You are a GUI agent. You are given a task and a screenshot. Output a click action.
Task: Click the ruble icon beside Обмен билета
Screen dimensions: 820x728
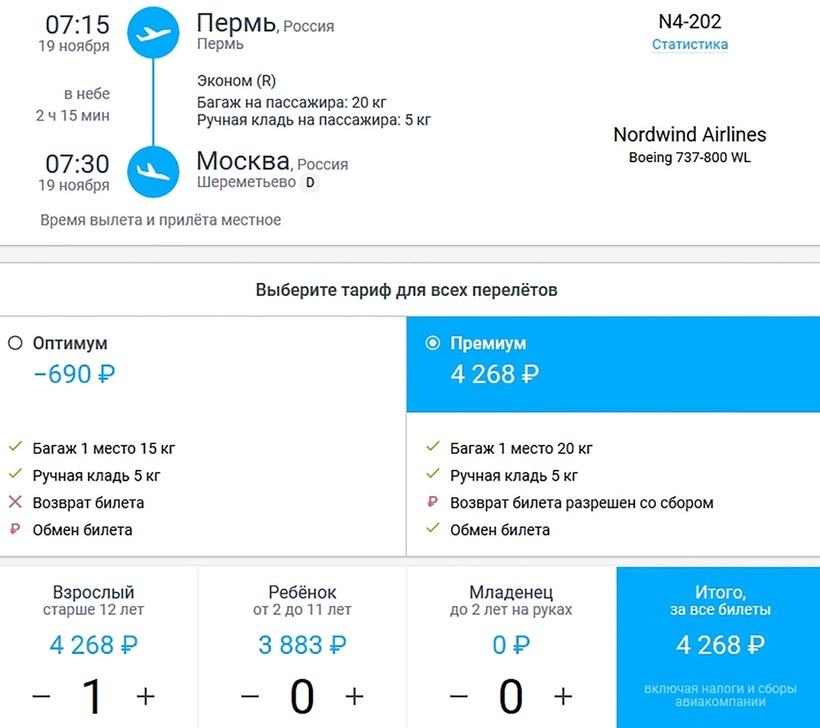(x=15, y=530)
